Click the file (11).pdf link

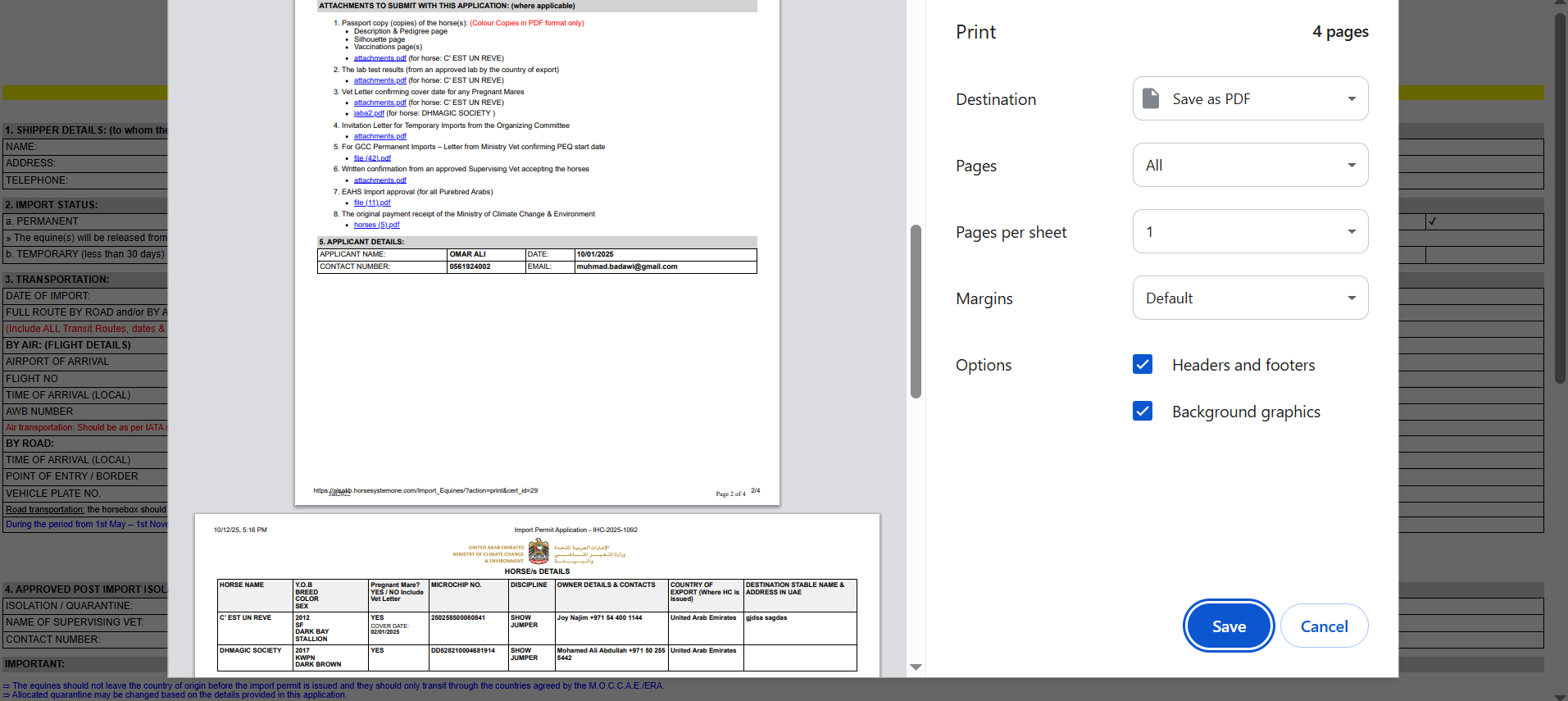click(x=372, y=203)
